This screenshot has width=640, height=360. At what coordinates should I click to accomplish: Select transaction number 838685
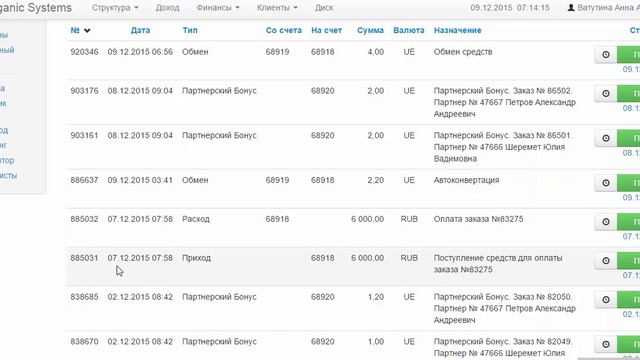84,297
